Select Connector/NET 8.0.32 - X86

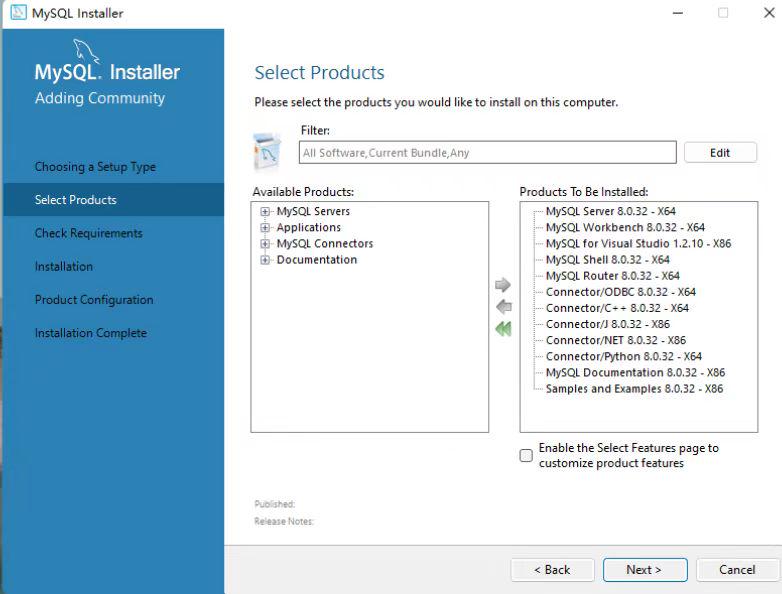coord(615,340)
